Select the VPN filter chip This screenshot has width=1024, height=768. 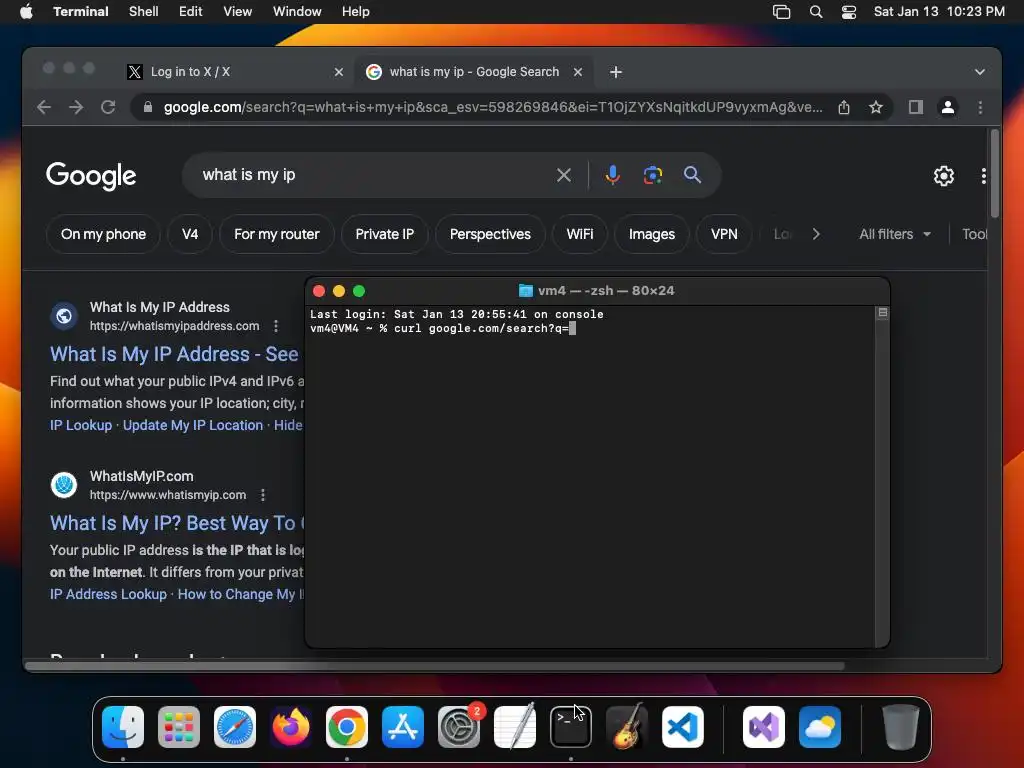tap(724, 234)
